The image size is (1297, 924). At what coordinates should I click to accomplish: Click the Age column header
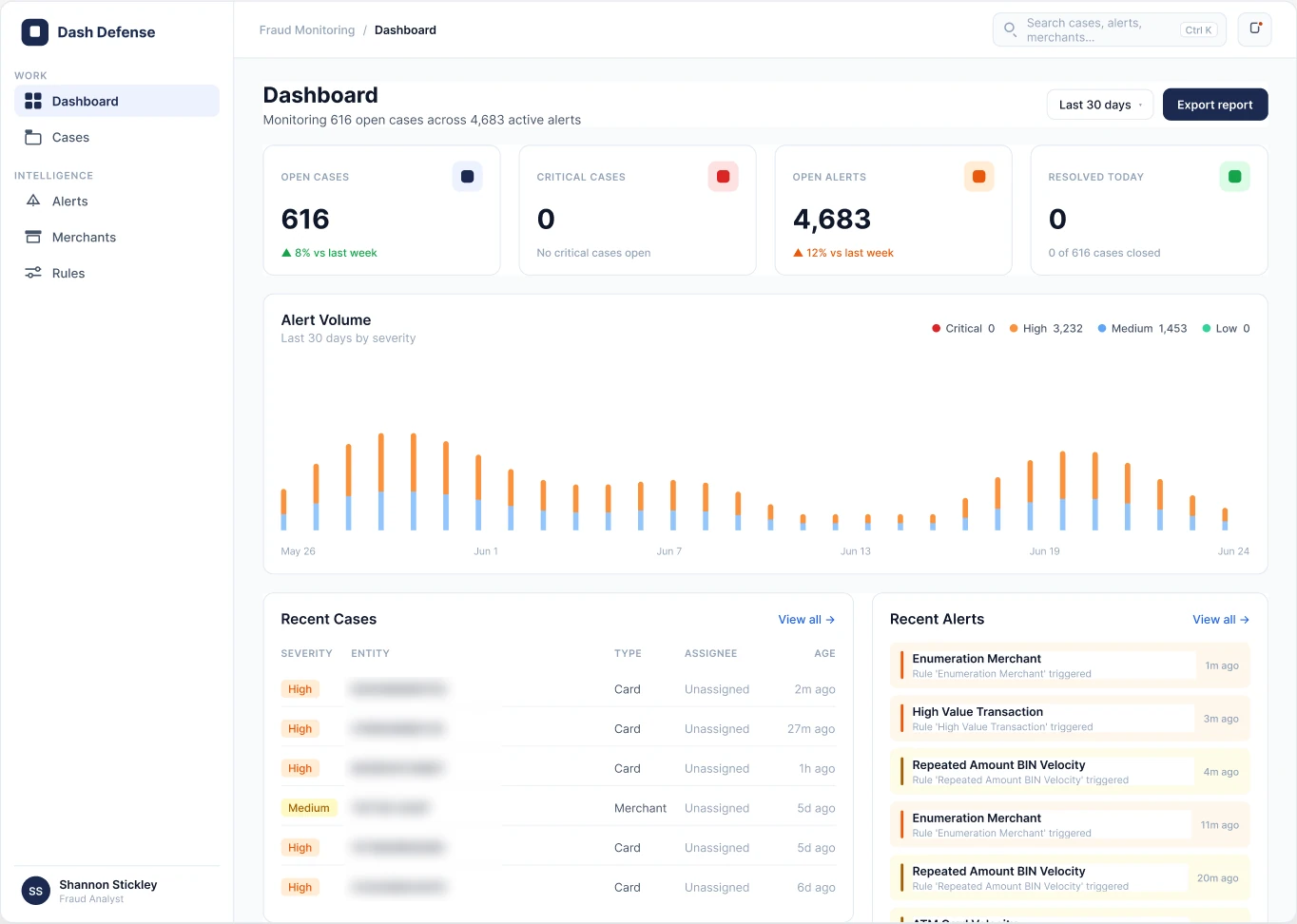pyautogui.click(x=824, y=653)
